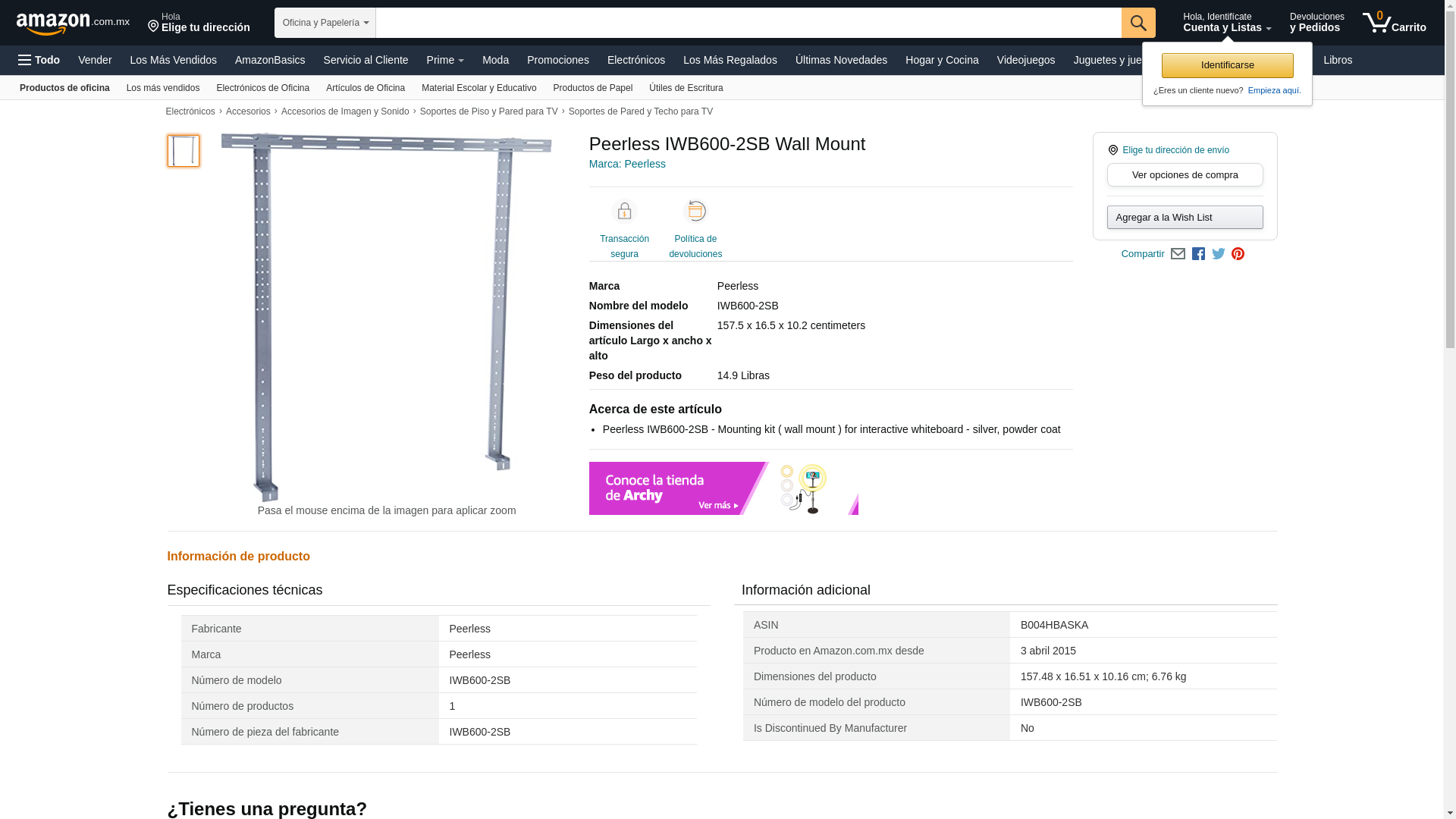The height and width of the screenshot is (819, 1456).
Task: Click the return policy box icon
Action: [x=695, y=212]
